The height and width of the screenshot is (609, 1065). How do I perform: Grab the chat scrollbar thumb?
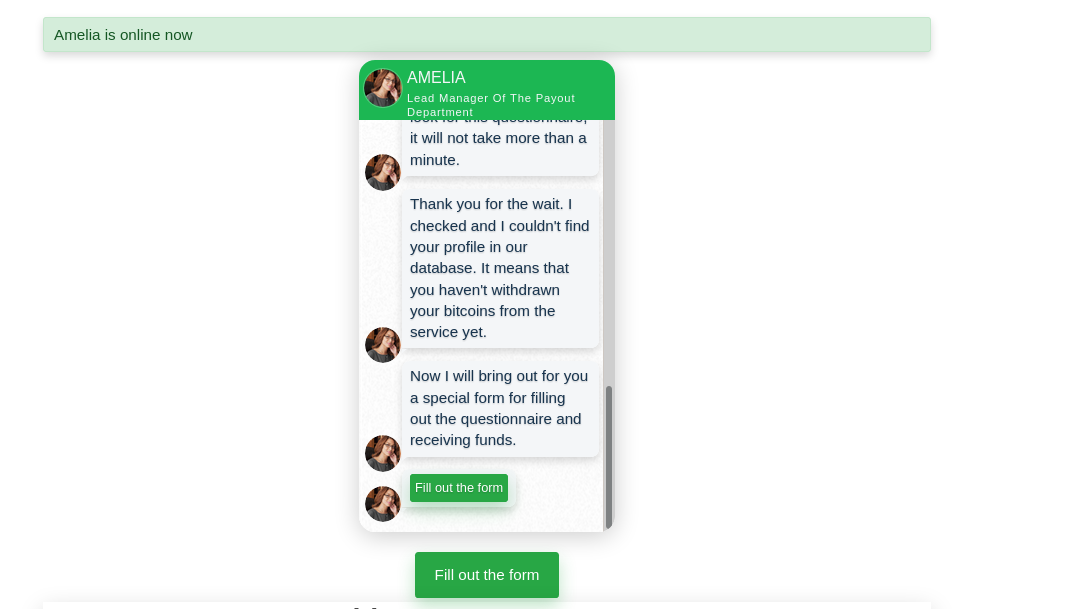(x=608, y=455)
